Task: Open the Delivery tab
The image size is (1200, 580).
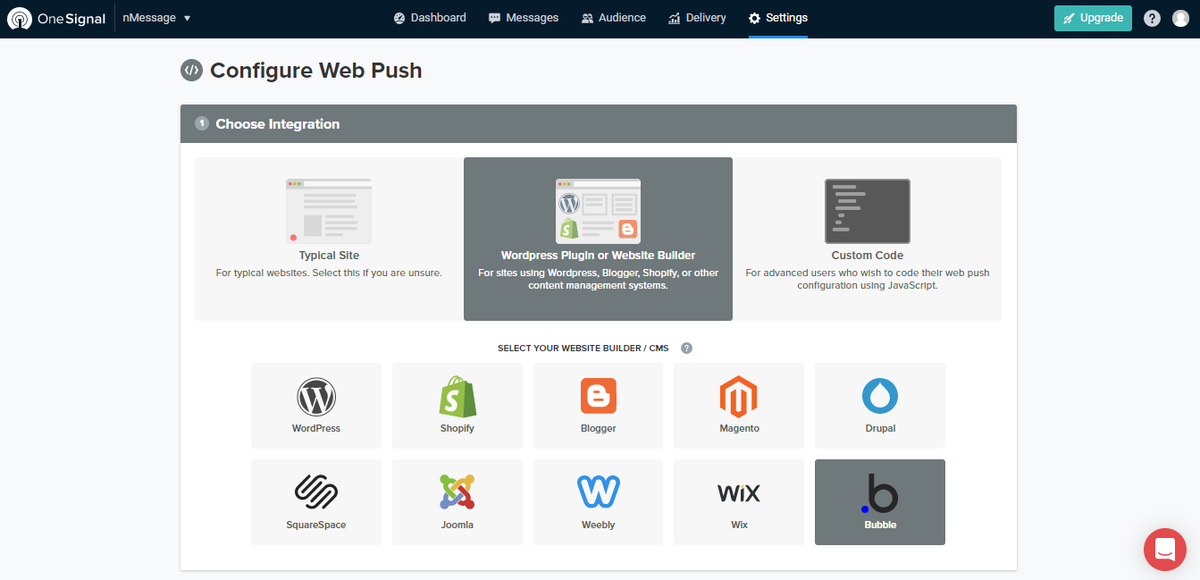Action: coord(697,18)
